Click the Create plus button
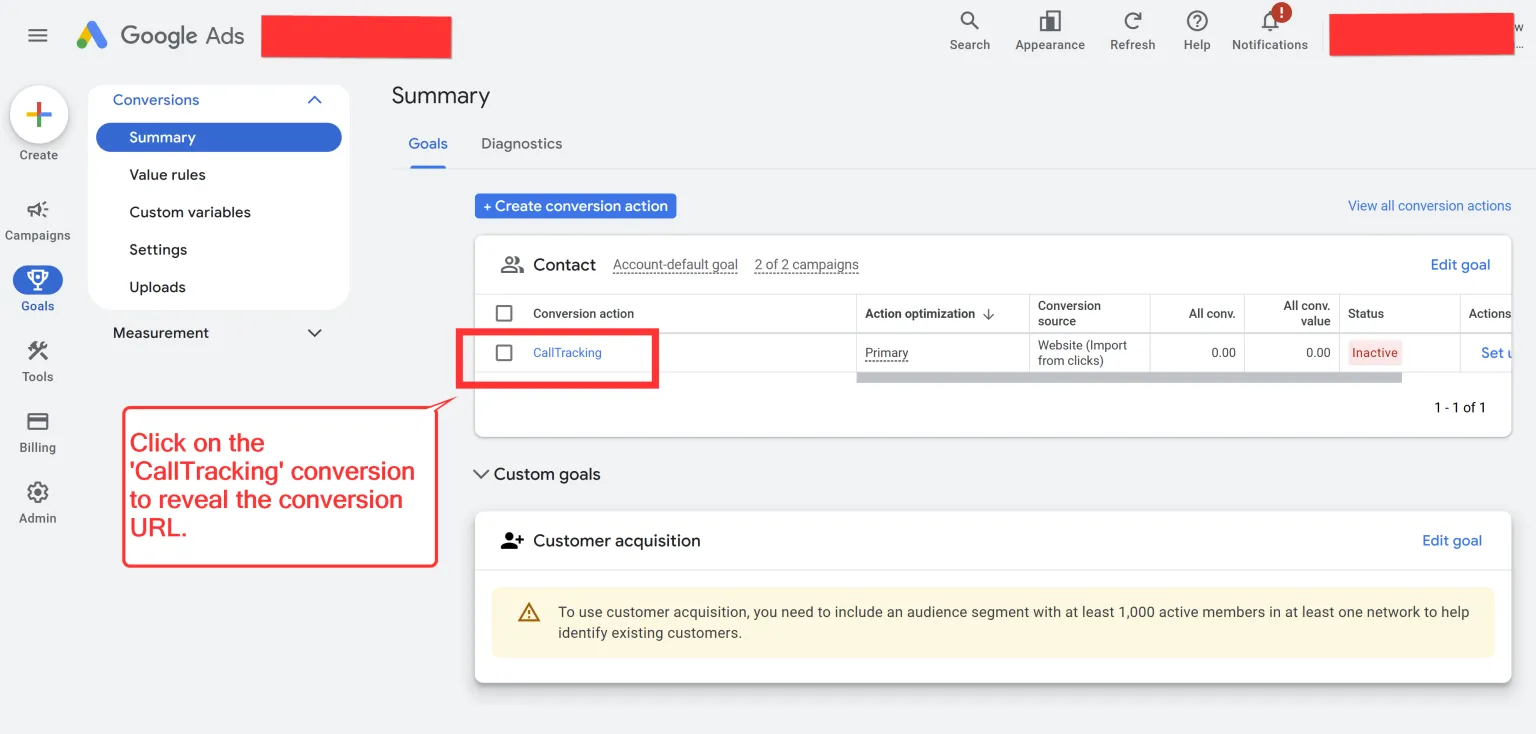Screen dimensions: 1536x734 click(39, 115)
